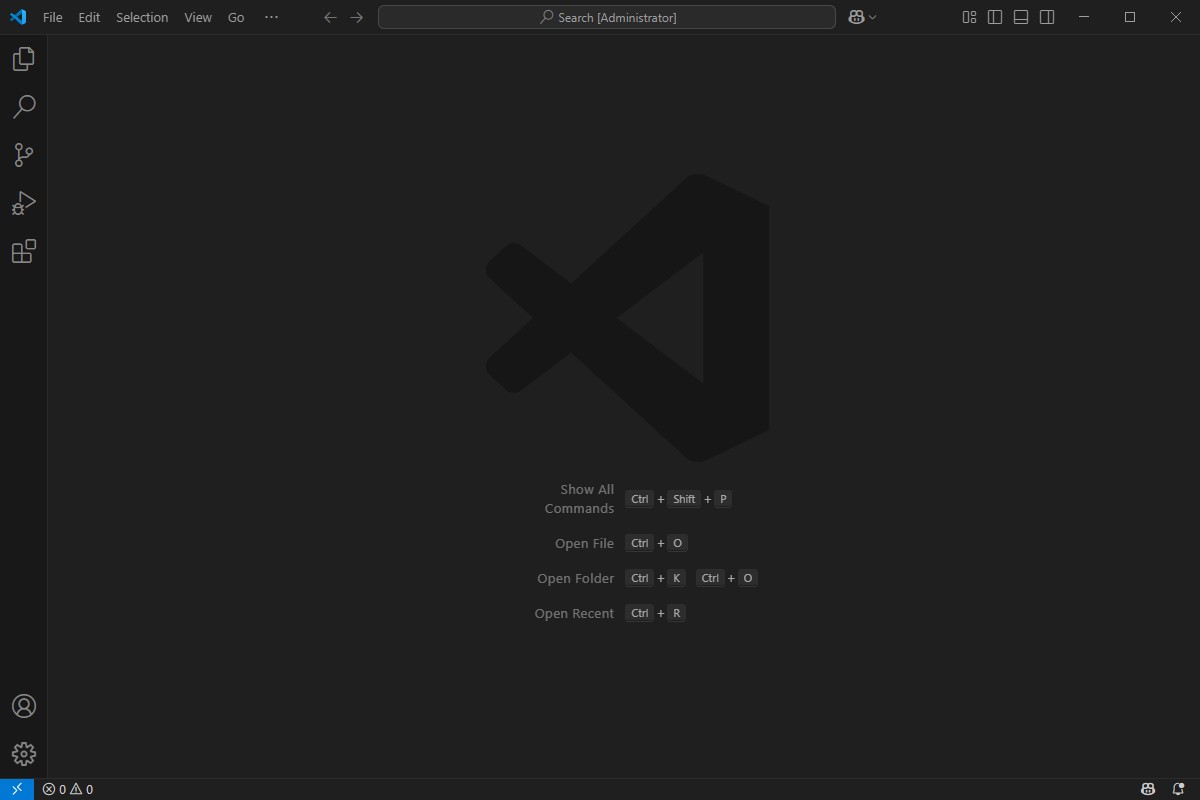The height and width of the screenshot is (800, 1200).
Task: Open the File menu
Action: tap(53, 17)
